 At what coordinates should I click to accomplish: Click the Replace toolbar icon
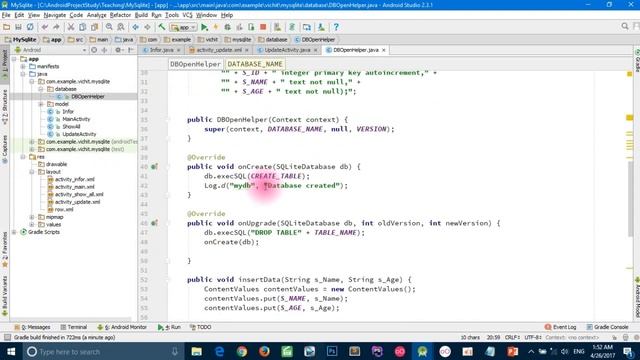pos(121,27)
